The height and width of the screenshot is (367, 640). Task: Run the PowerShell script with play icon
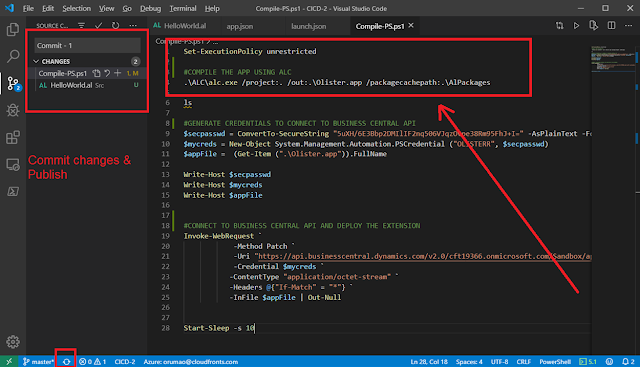point(576,26)
